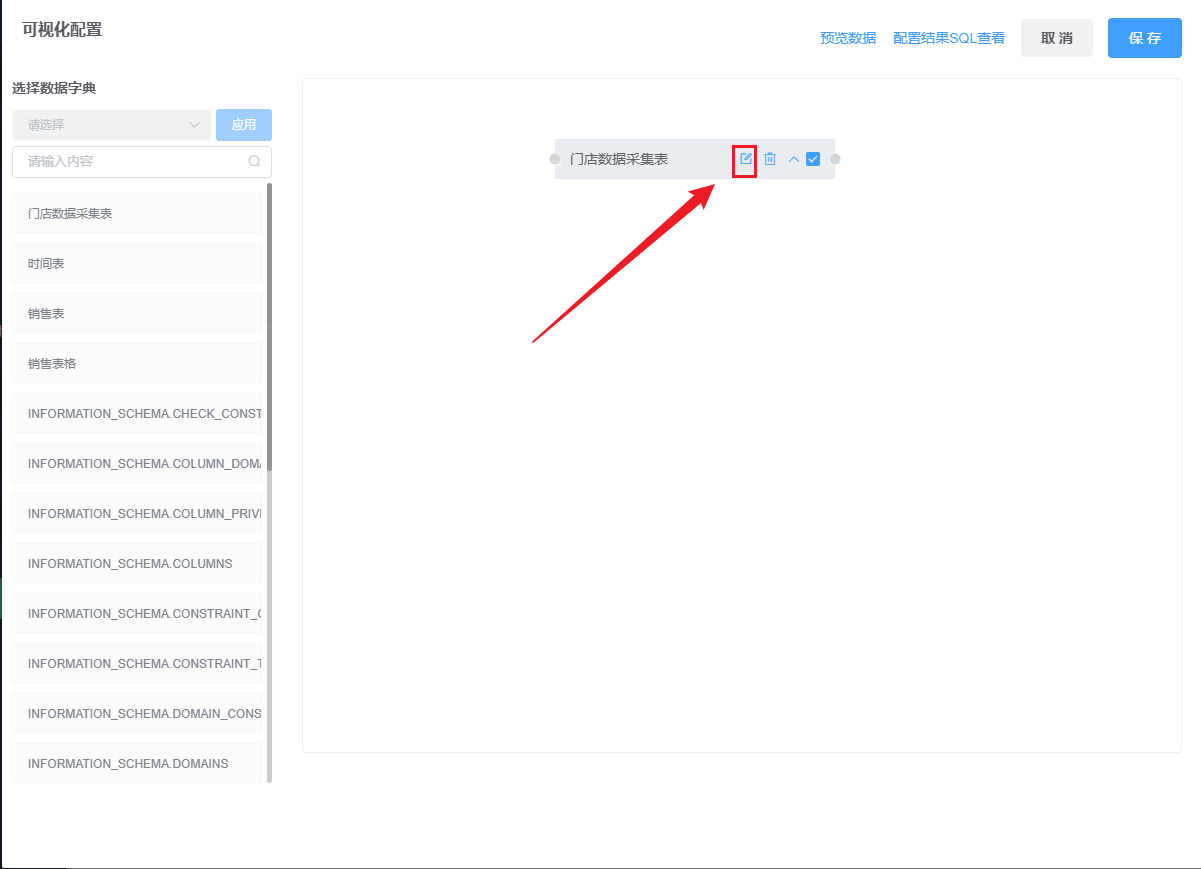
Task: Click the search magnifier icon in the filter box
Action: [x=254, y=161]
